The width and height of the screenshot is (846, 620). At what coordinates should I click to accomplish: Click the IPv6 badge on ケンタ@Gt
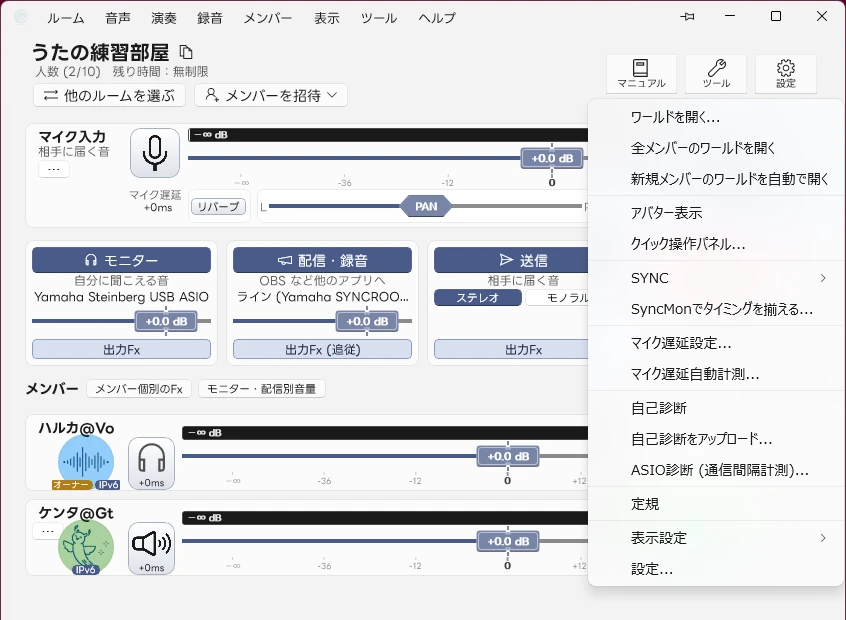(x=85, y=570)
